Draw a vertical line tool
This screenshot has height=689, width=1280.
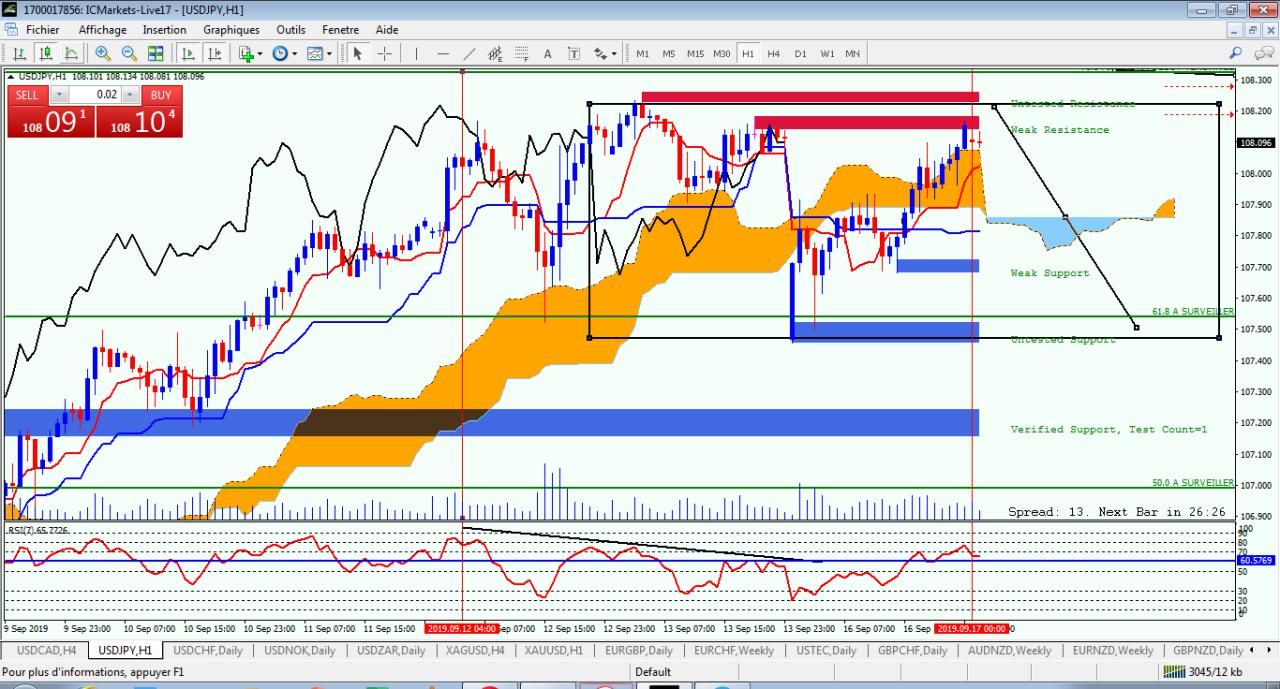click(x=416, y=53)
